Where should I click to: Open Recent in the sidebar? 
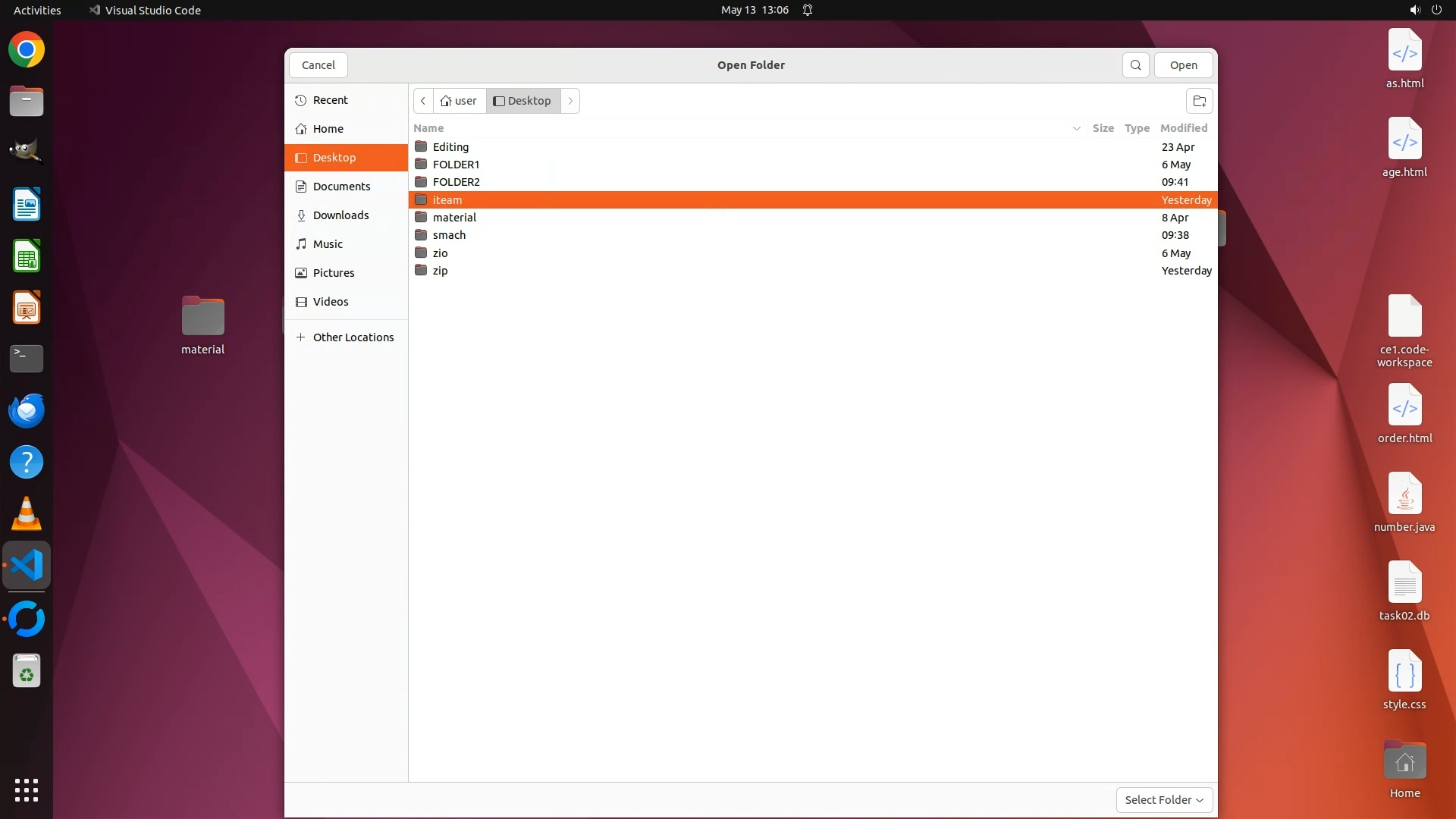330,100
